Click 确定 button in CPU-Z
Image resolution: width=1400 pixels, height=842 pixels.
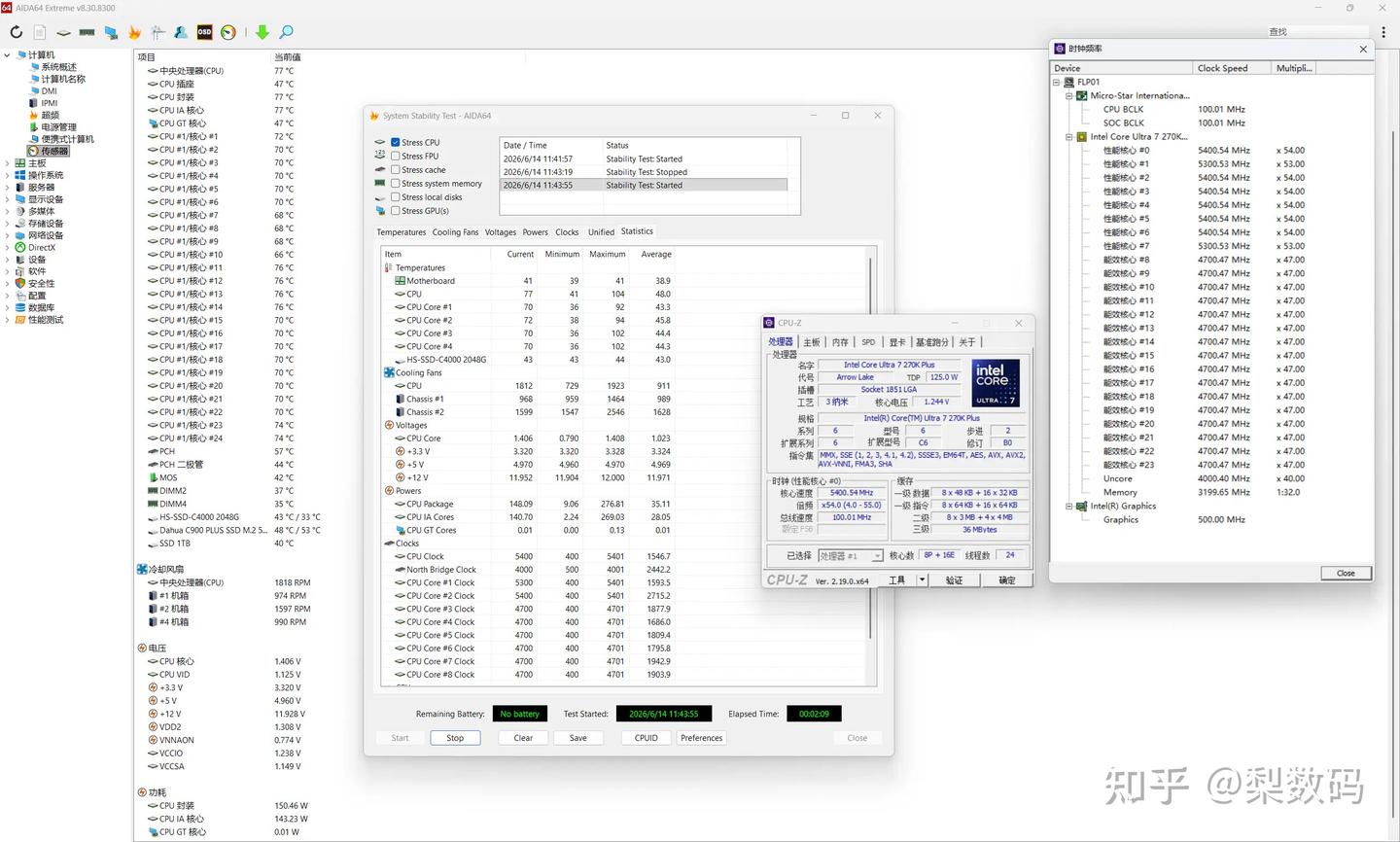click(1006, 580)
